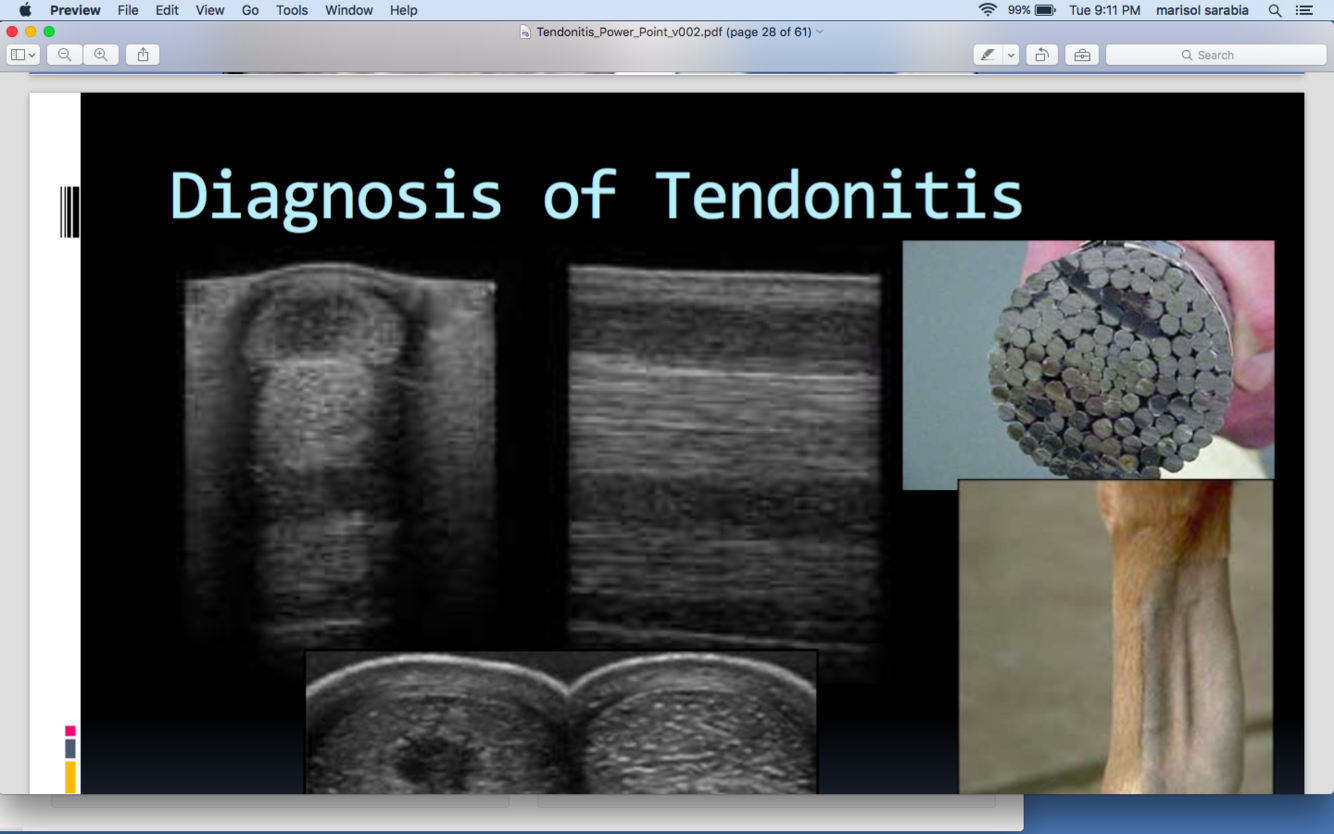Click the window close button
1334x834 pixels.
pyautogui.click(x=12, y=32)
